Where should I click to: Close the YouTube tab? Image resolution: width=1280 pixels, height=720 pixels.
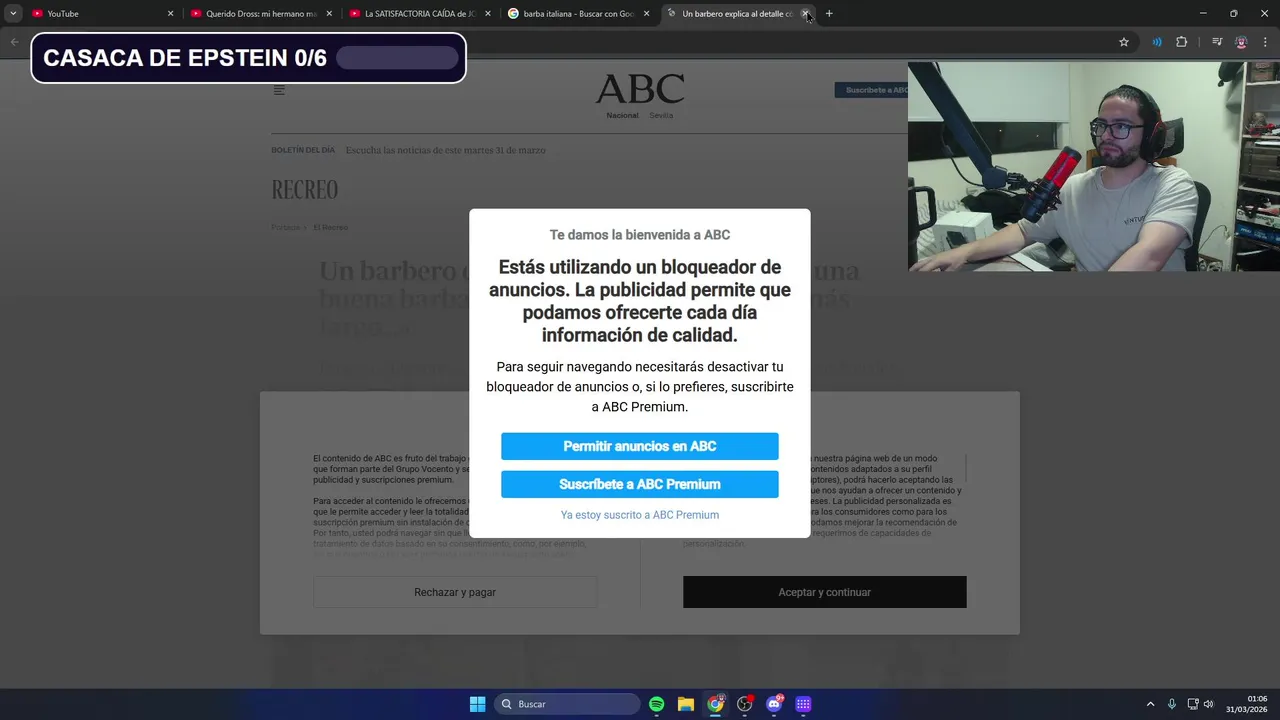click(170, 14)
